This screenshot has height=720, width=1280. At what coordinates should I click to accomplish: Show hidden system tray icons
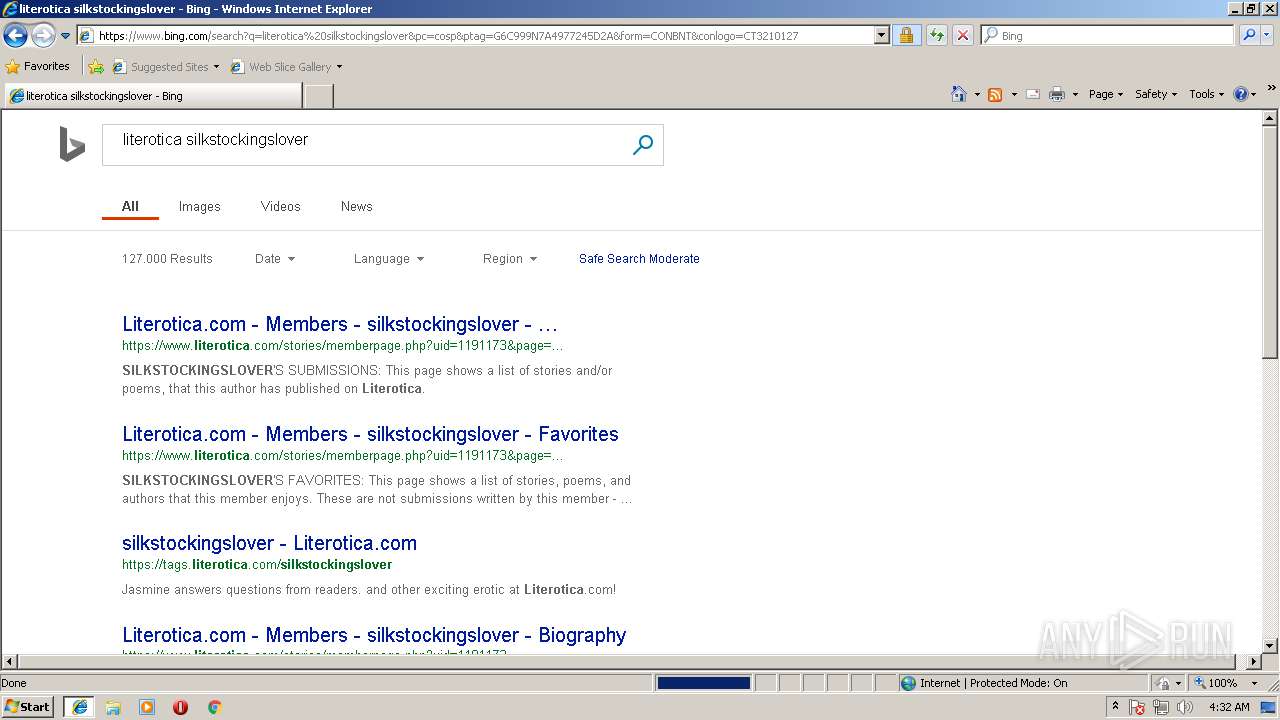click(x=1115, y=707)
